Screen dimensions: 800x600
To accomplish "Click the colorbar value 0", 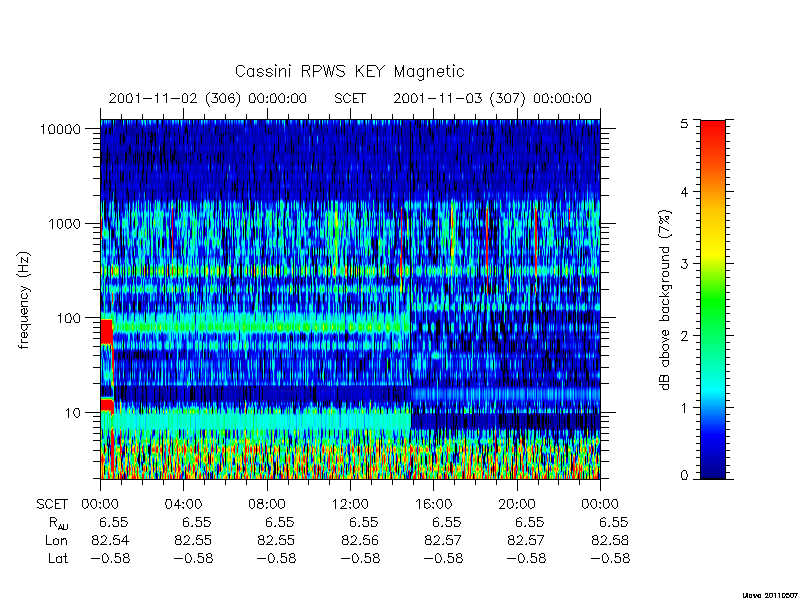I will (x=684, y=476).
